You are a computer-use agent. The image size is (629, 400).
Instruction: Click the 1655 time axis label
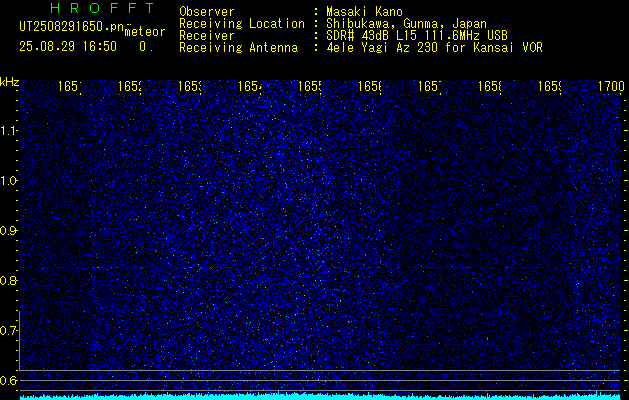(x=310, y=86)
